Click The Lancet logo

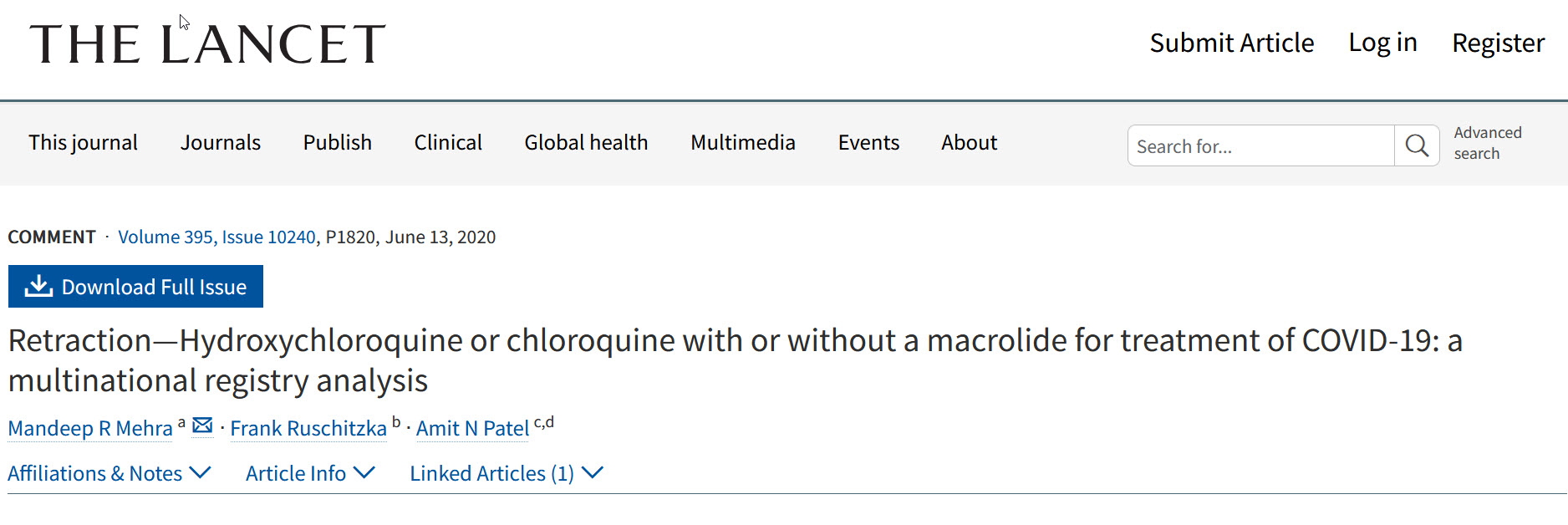click(207, 44)
